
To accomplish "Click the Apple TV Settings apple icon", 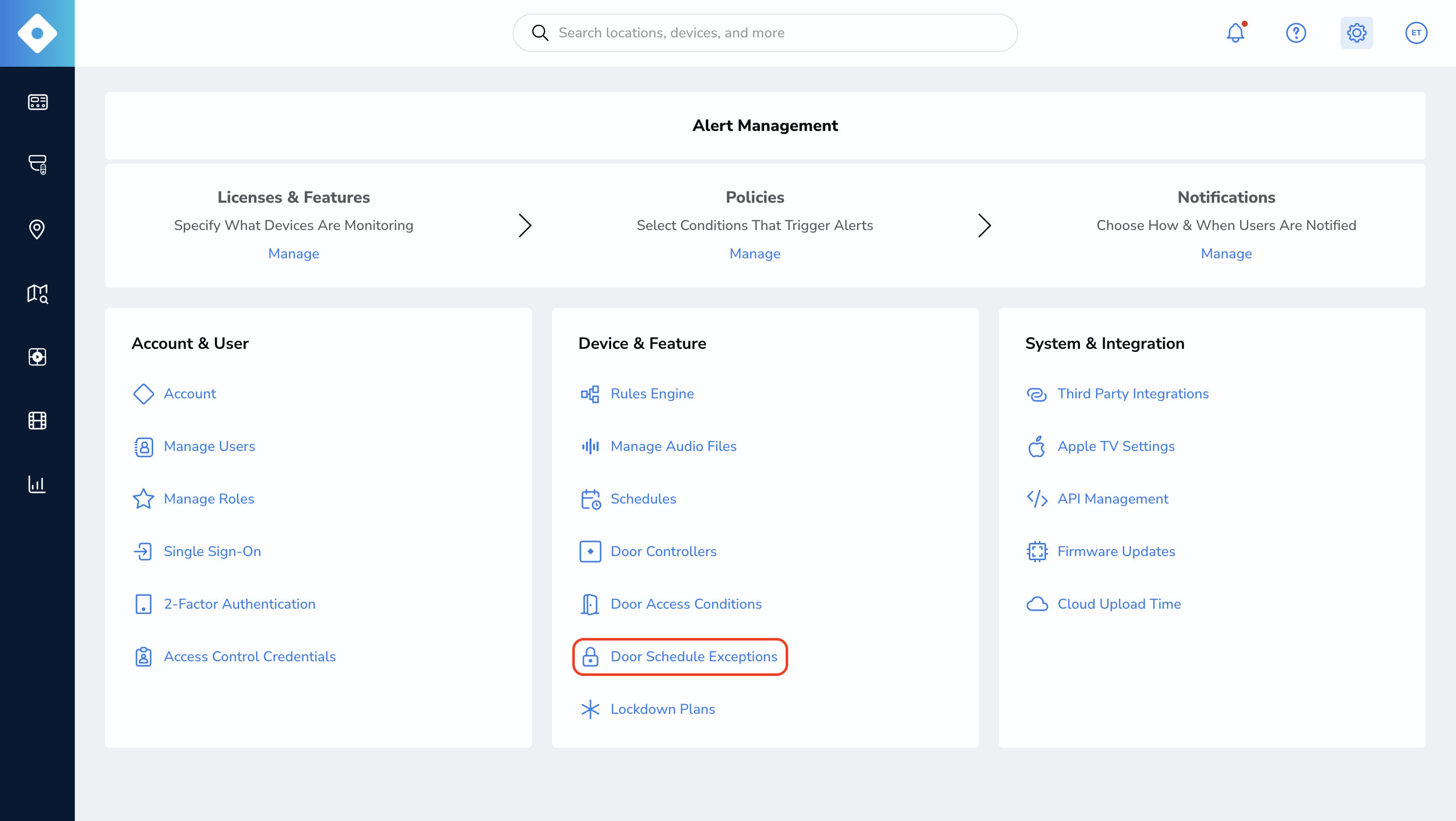I will (x=1036, y=446).
